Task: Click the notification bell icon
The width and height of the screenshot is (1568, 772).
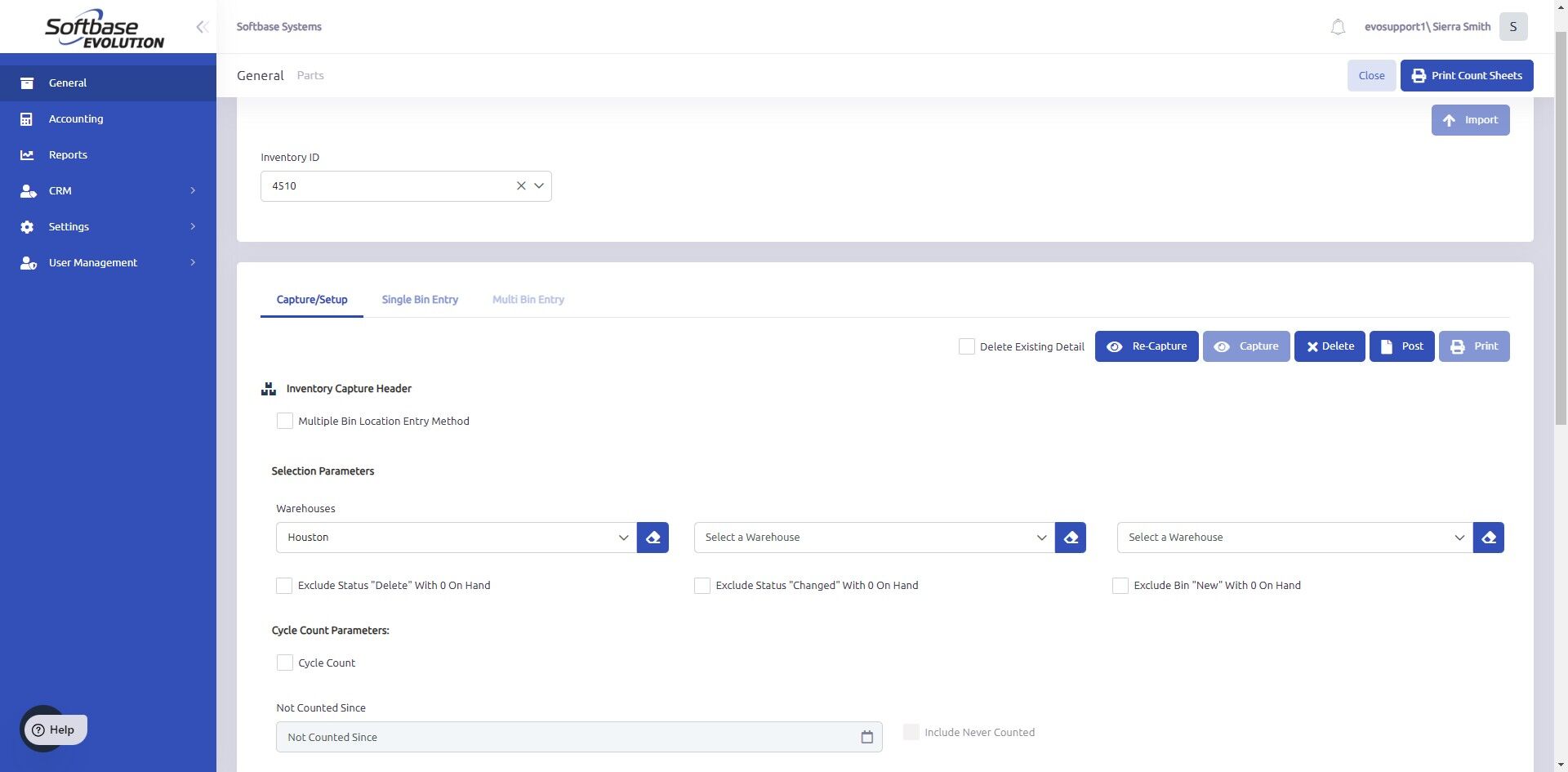Action: pyautogui.click(x=1338, y=27)
